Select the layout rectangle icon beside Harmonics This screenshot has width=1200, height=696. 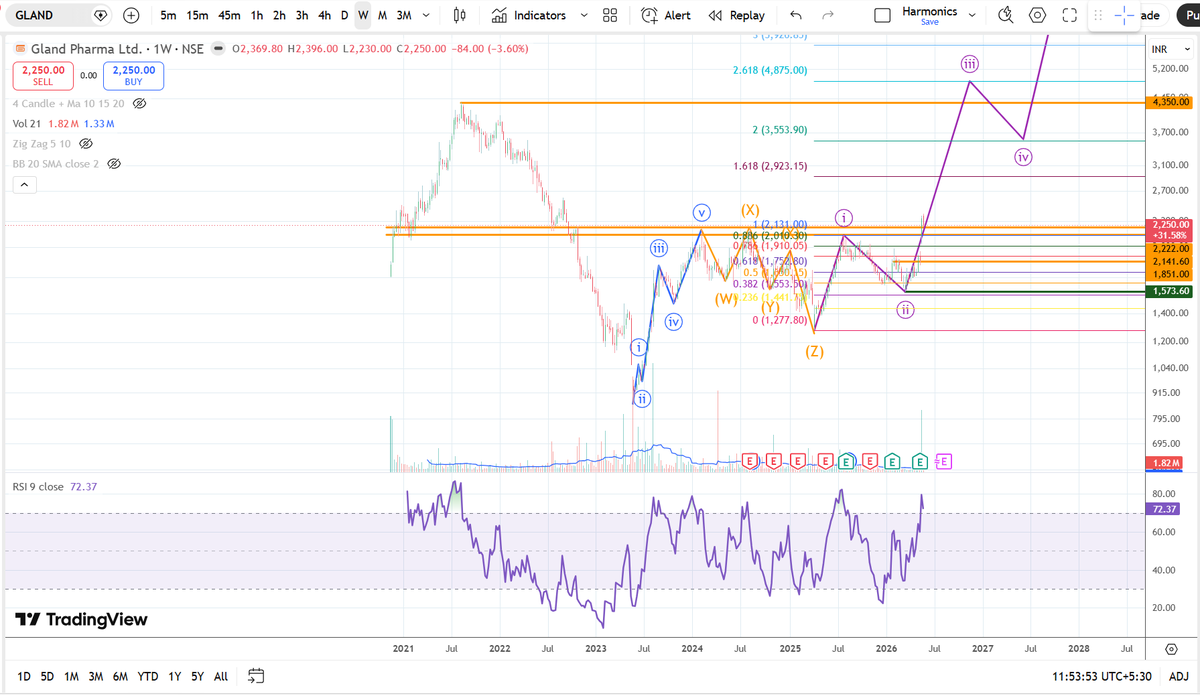[x=882, y=15]
